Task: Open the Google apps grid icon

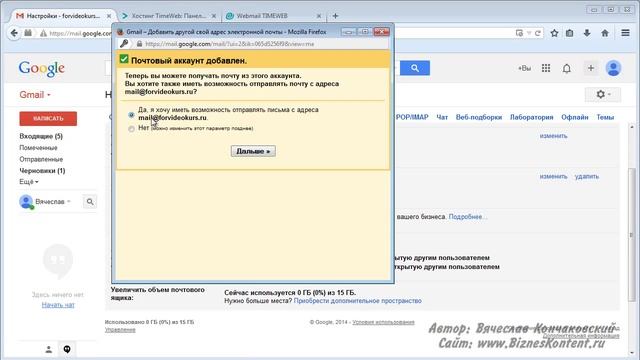Action: [x=546, y=68]
